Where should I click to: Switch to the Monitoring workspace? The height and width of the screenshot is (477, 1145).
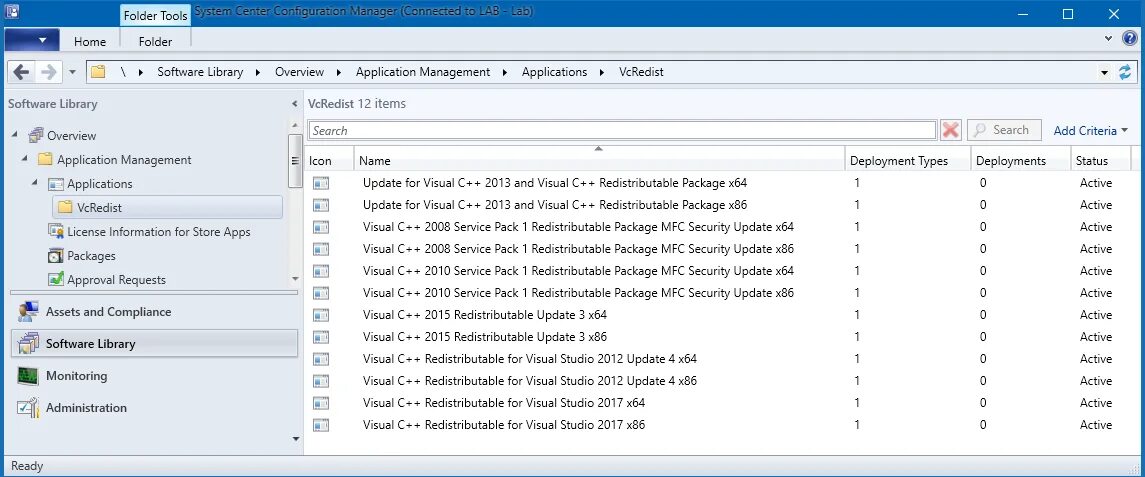pyautogui.click(x=76, y=376)
